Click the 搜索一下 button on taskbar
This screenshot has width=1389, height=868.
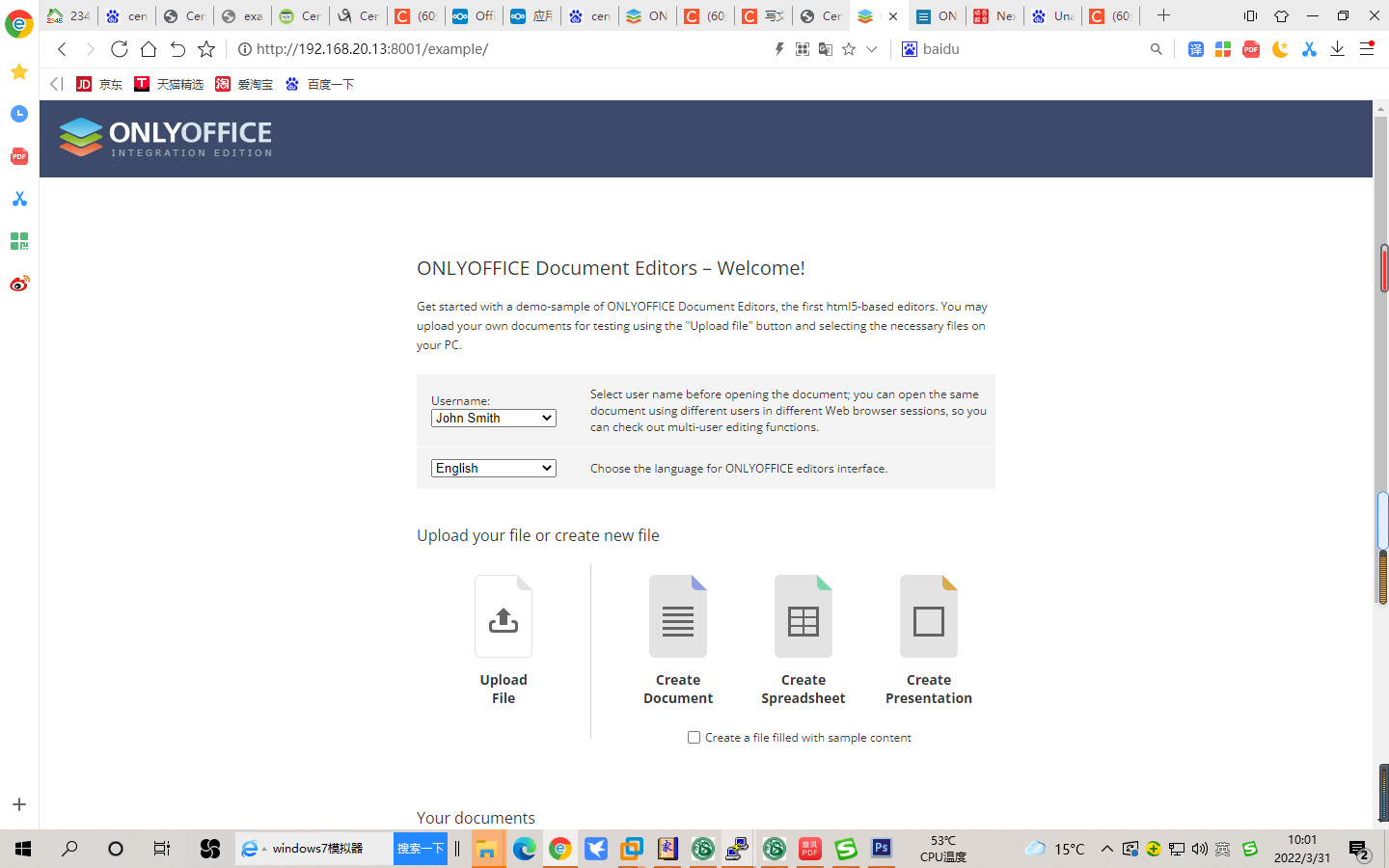[421, 849]
